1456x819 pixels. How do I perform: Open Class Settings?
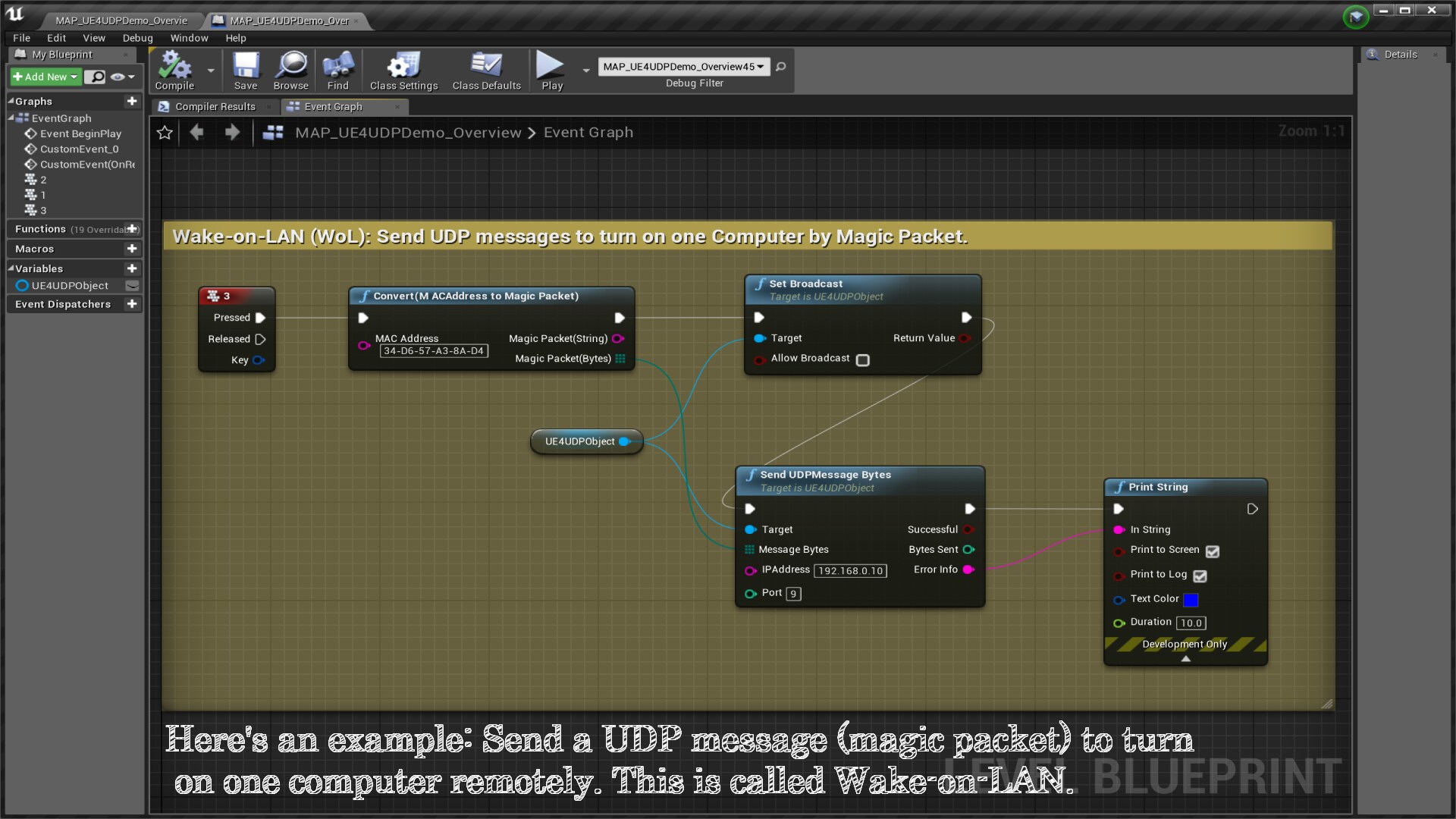tap(403, 70)
